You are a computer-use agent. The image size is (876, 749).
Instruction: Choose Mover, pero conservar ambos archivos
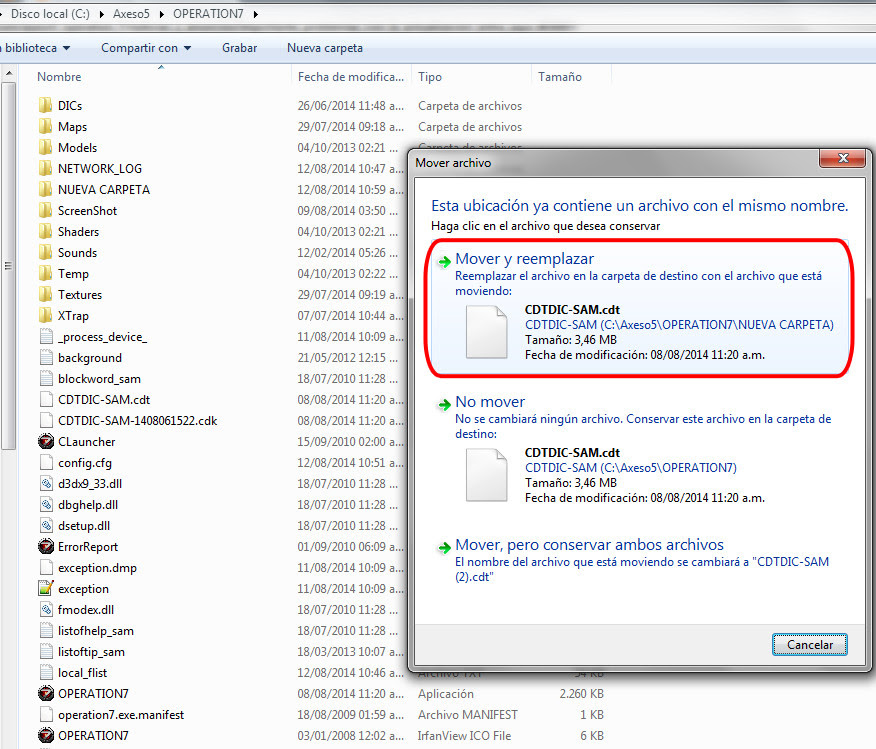click(640, 560)
